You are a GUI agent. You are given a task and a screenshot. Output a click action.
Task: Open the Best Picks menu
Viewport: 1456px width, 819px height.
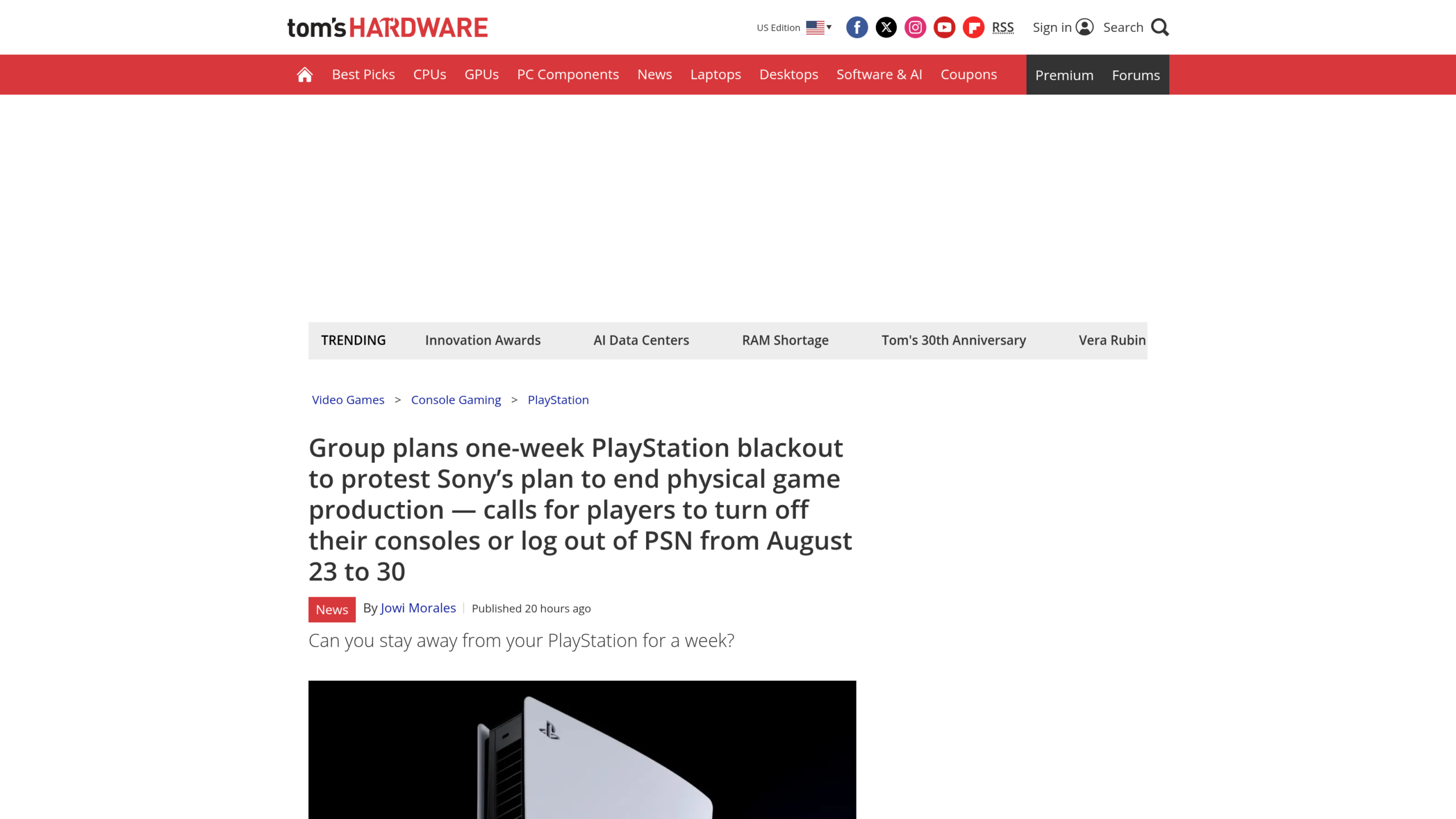[363, 75]
